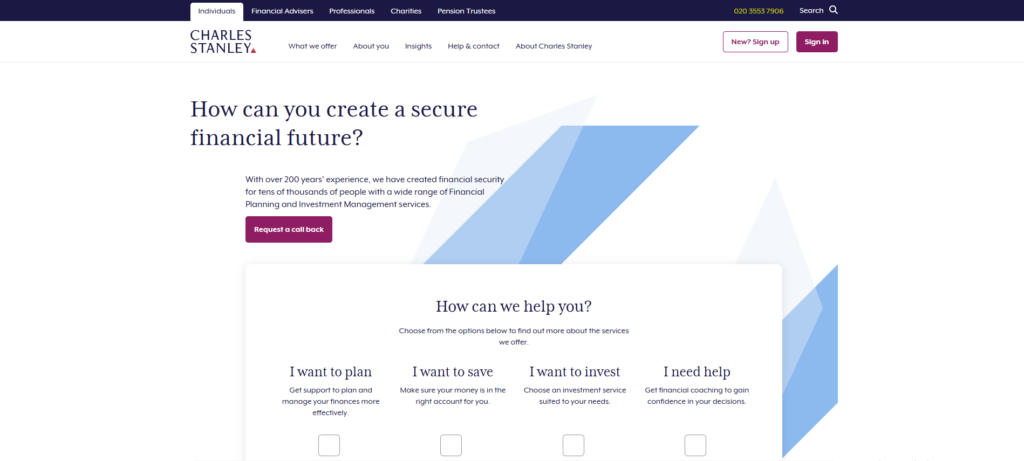Image resolution: width=1024 pixels, height=461 pixels.
Task: Switch to the Individuals tab
Action: pos(217,11)
